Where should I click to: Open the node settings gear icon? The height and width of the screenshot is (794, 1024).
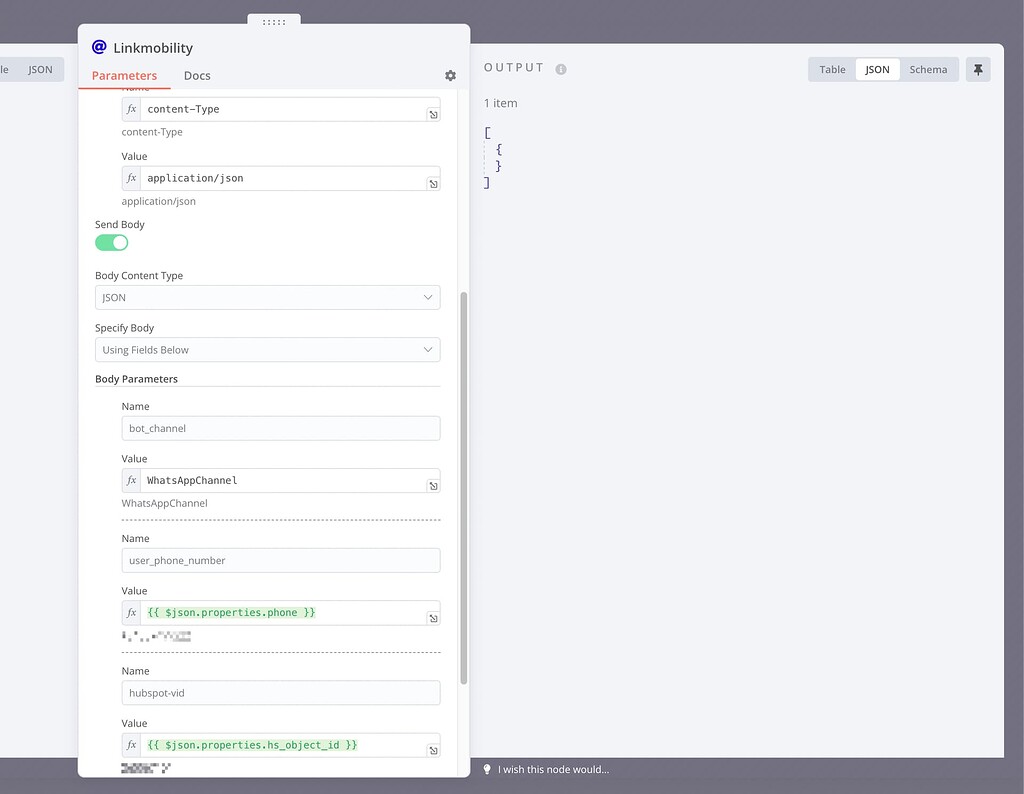450,75
